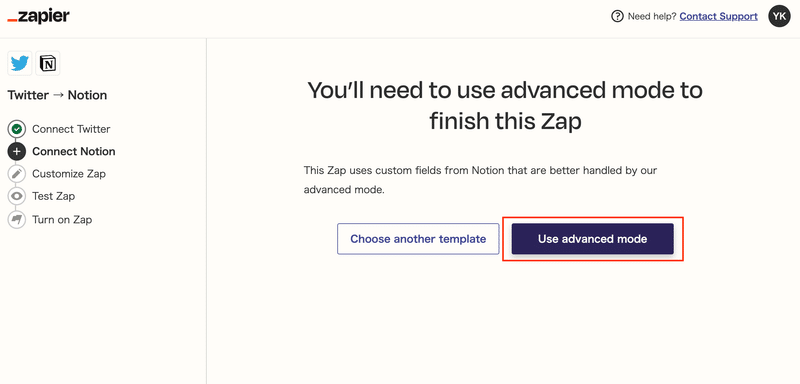800x384 pixels.
Task: Click the eye icon for Test Zap
Action: pos(16,196)
